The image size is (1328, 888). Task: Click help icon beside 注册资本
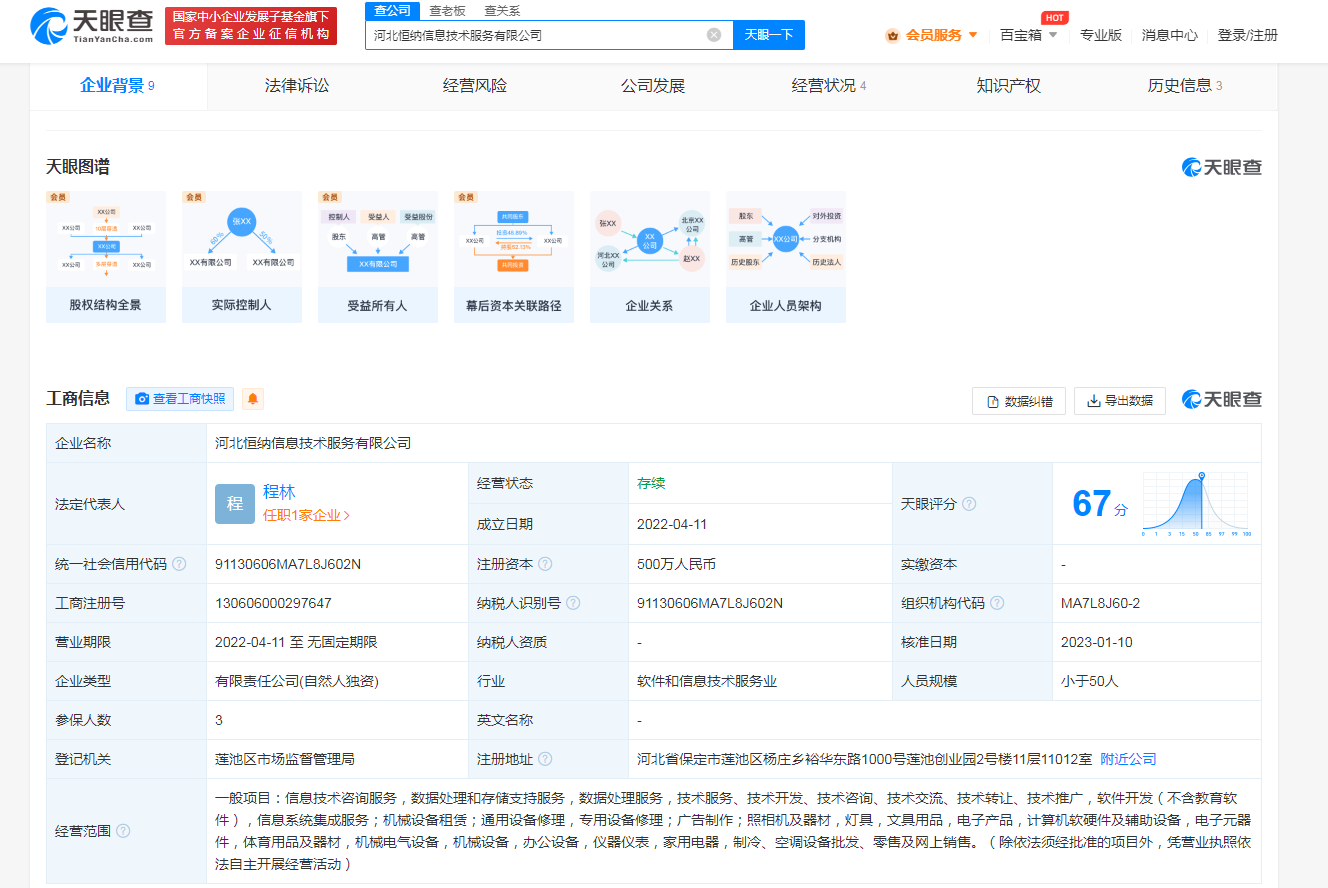[545, 564]
